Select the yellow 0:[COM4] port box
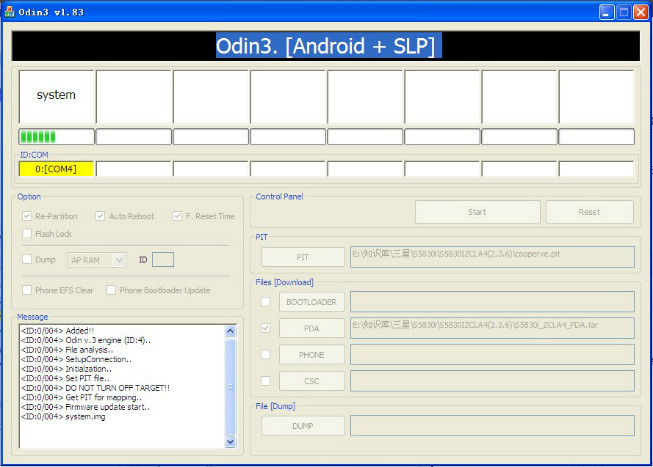 point(56,169)
